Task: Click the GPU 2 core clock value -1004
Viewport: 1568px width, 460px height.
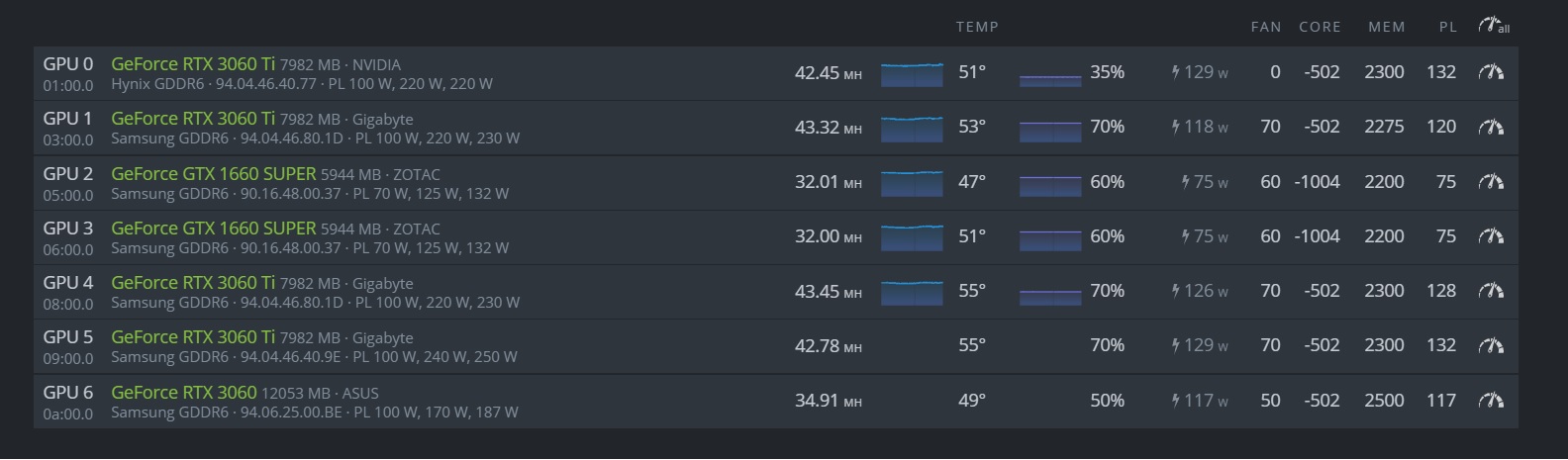Action: tap(1317, 182)
